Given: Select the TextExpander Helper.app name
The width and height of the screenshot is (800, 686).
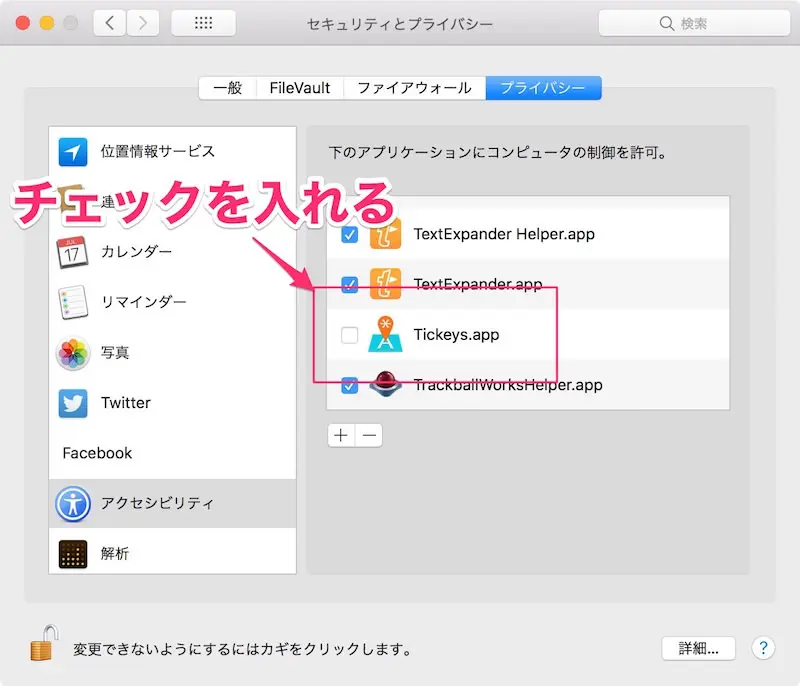Looking at the screenshot, I should click(504, 234).
